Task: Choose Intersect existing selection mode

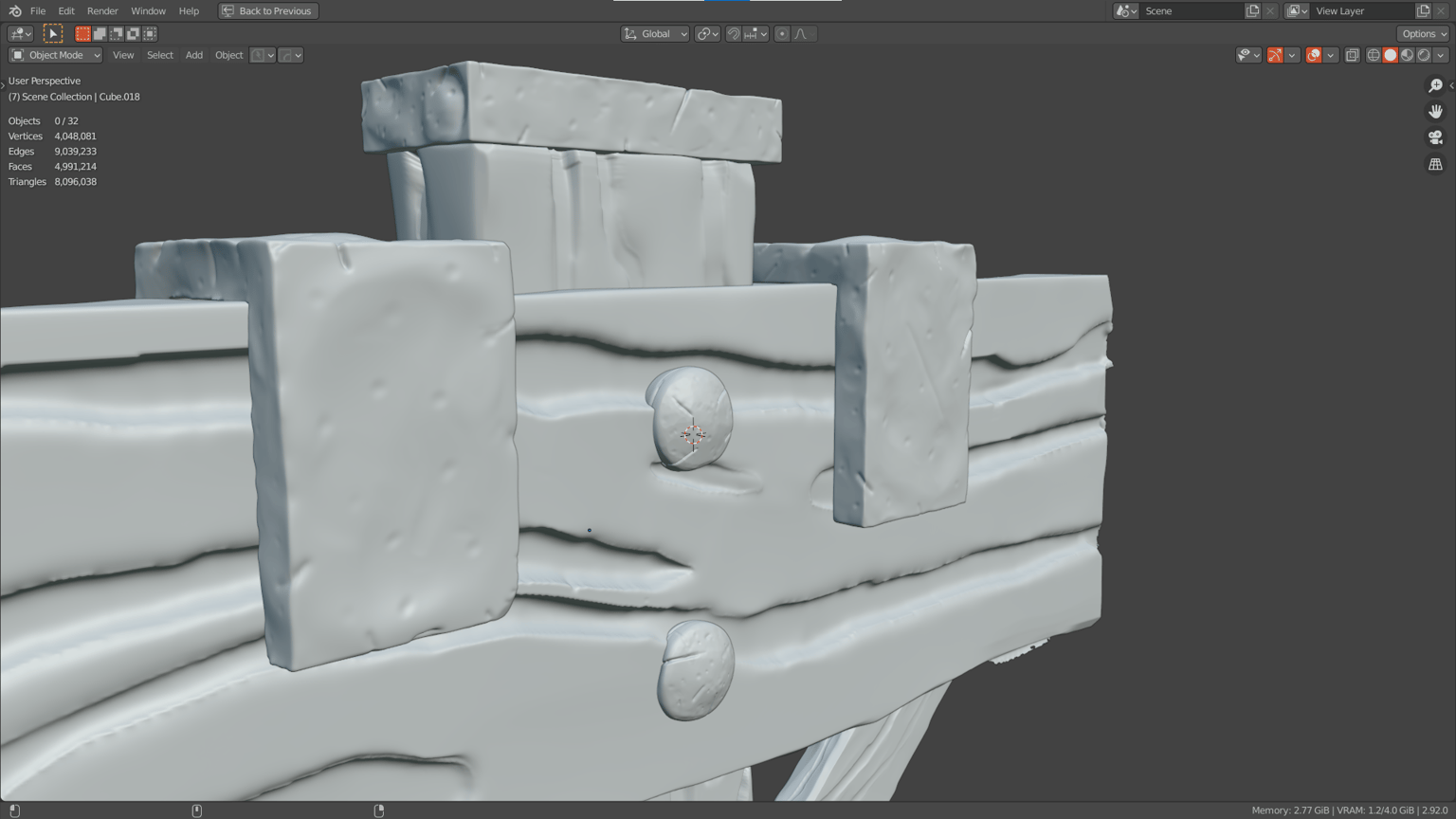Action: (150, 33)
